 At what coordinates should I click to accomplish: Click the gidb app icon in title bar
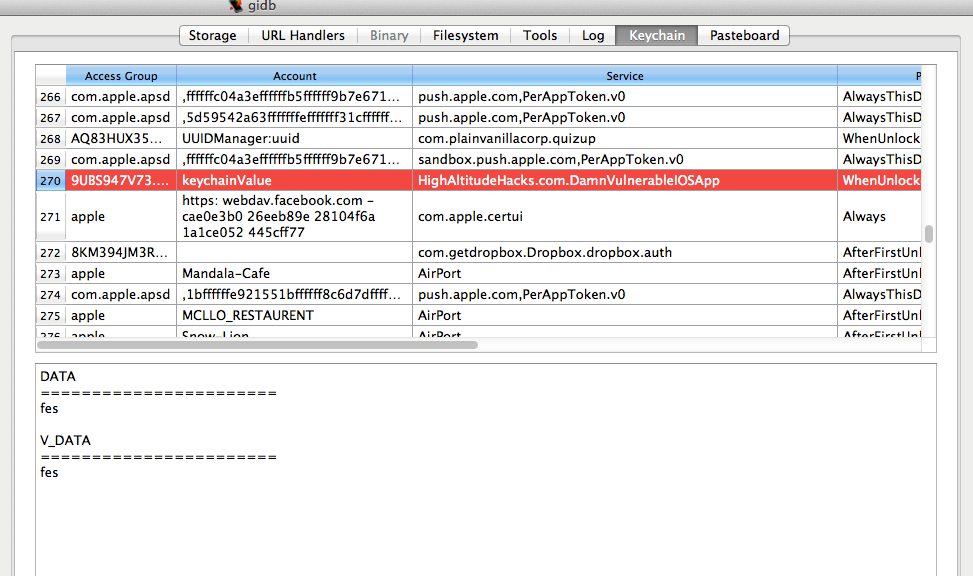[235, 5]
